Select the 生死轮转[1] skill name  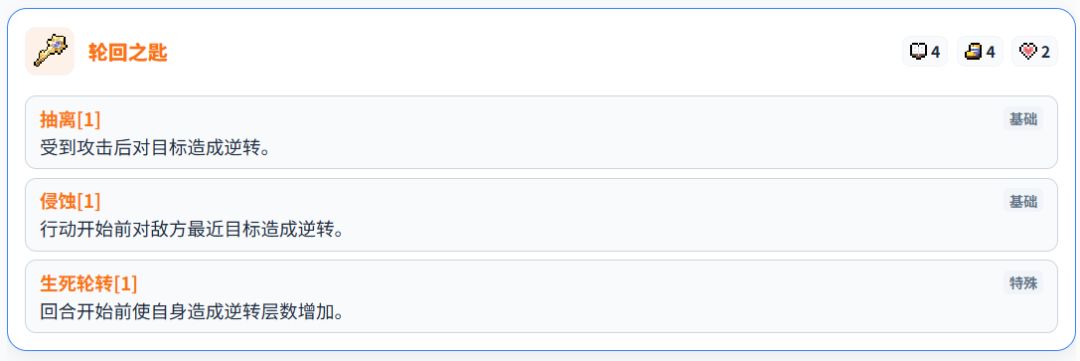tap(89, 283)
